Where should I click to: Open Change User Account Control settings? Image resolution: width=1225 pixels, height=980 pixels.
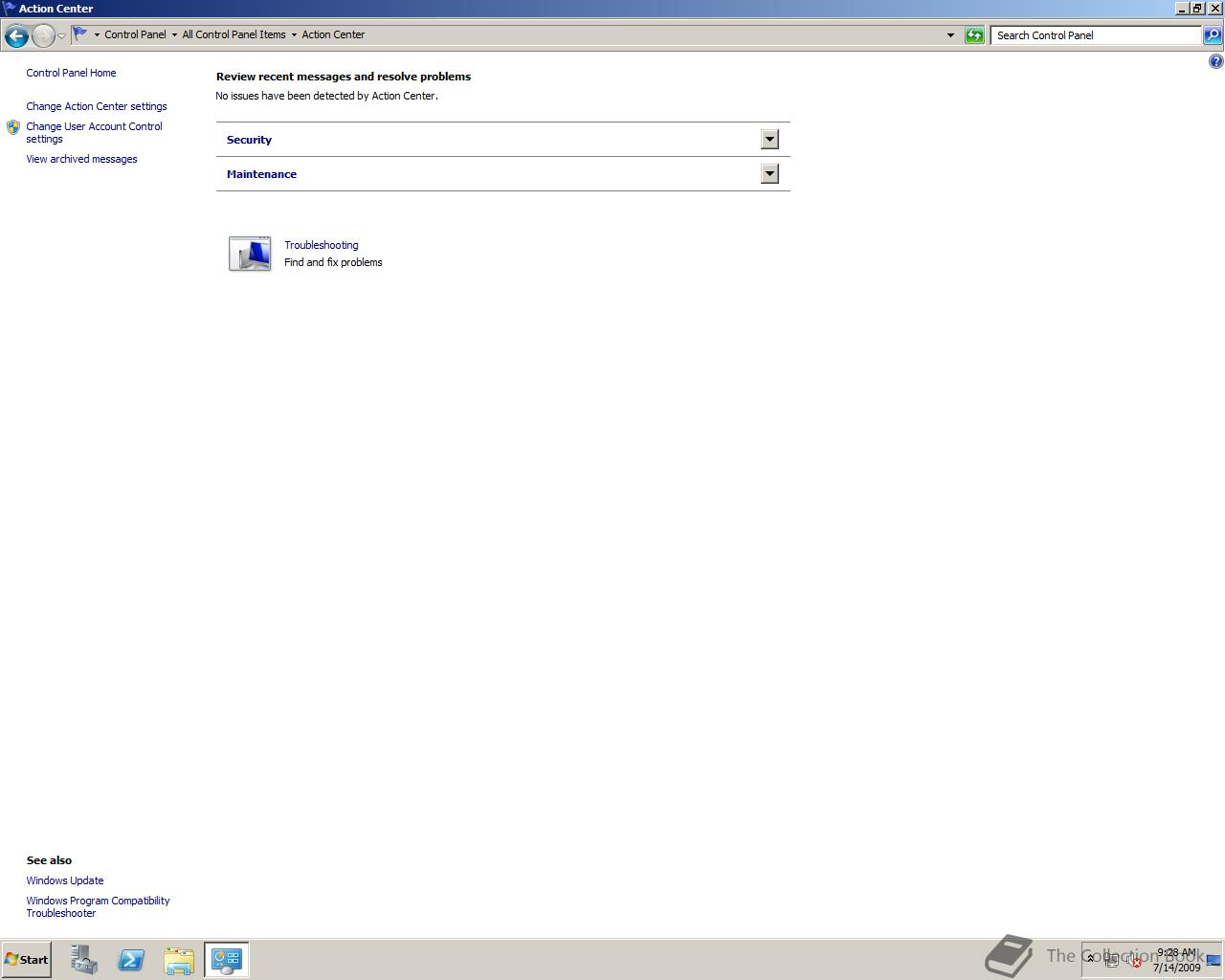[x=94, y=132]
